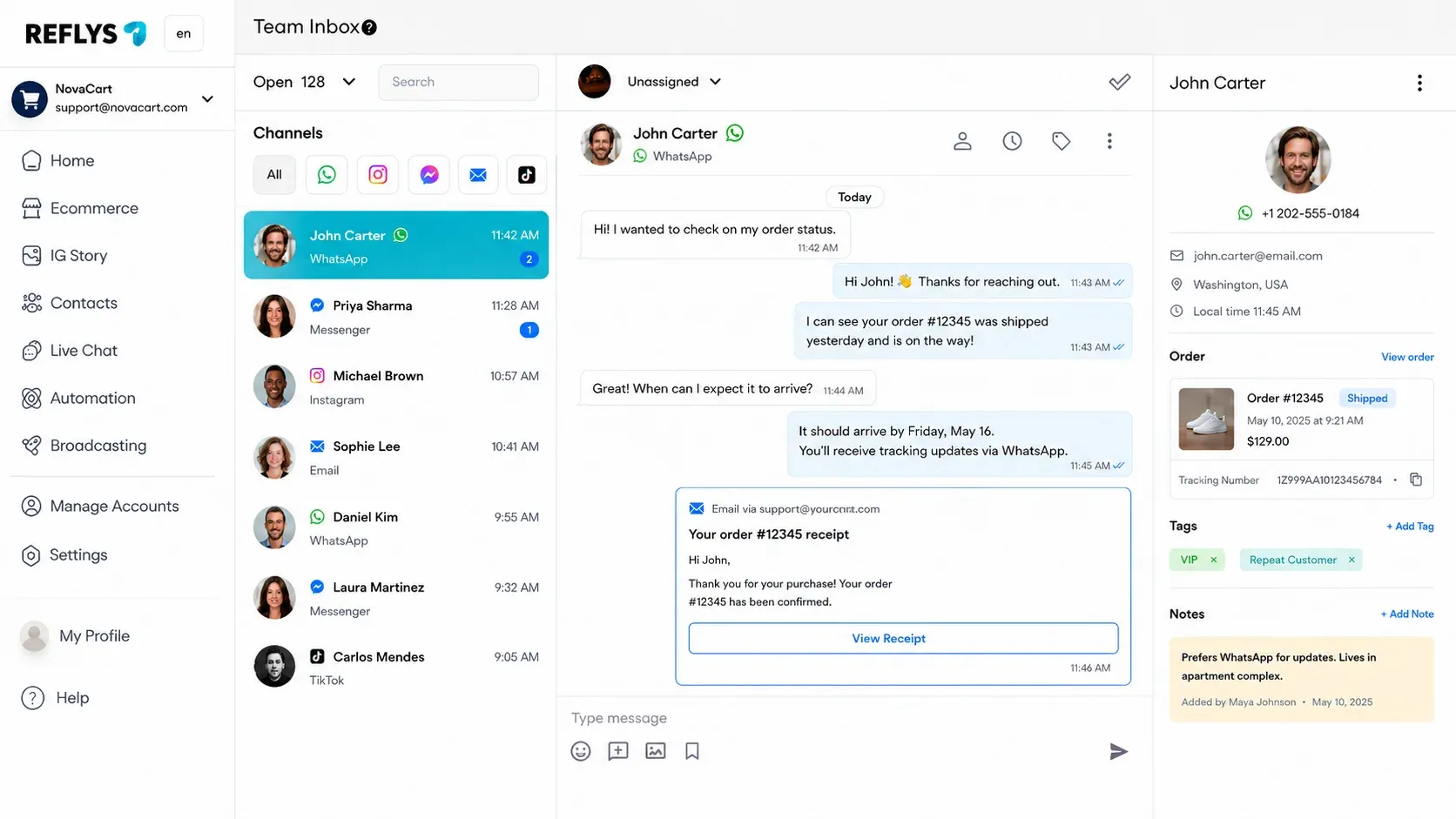The image size is (1456, 819).
Task: Open Sophie Lee email conversation
Action: click(x=396, y=458)
